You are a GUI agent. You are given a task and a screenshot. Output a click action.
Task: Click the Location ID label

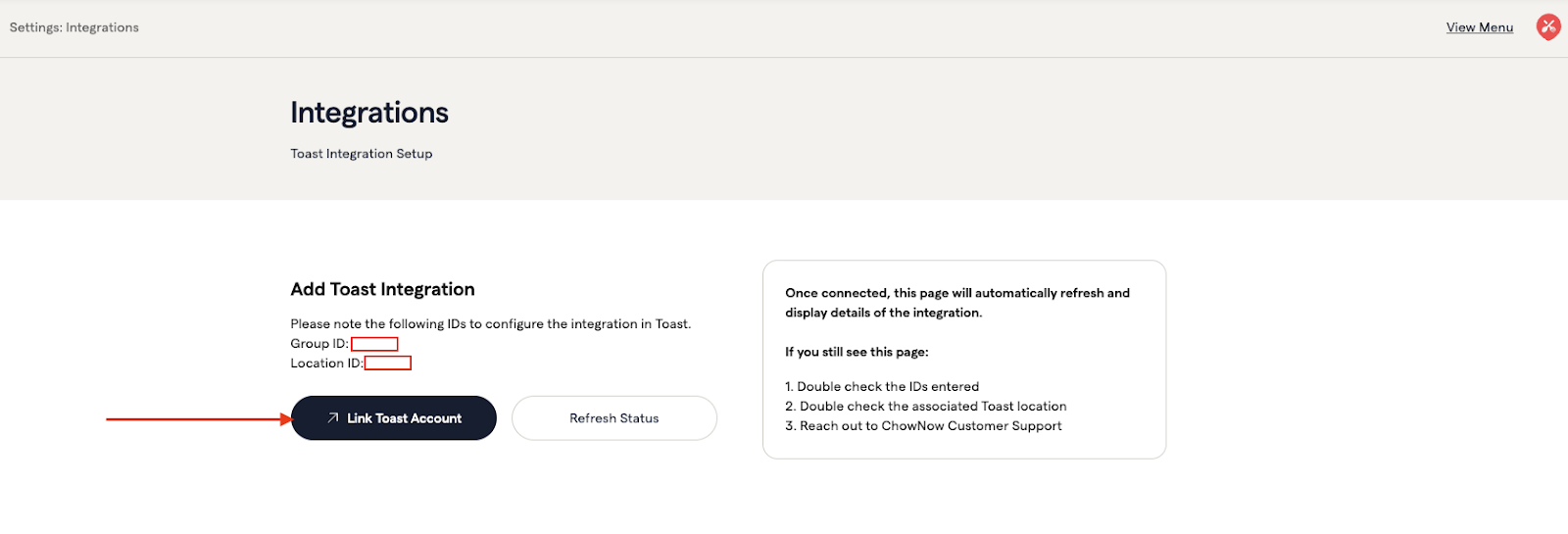pos(326,364)
